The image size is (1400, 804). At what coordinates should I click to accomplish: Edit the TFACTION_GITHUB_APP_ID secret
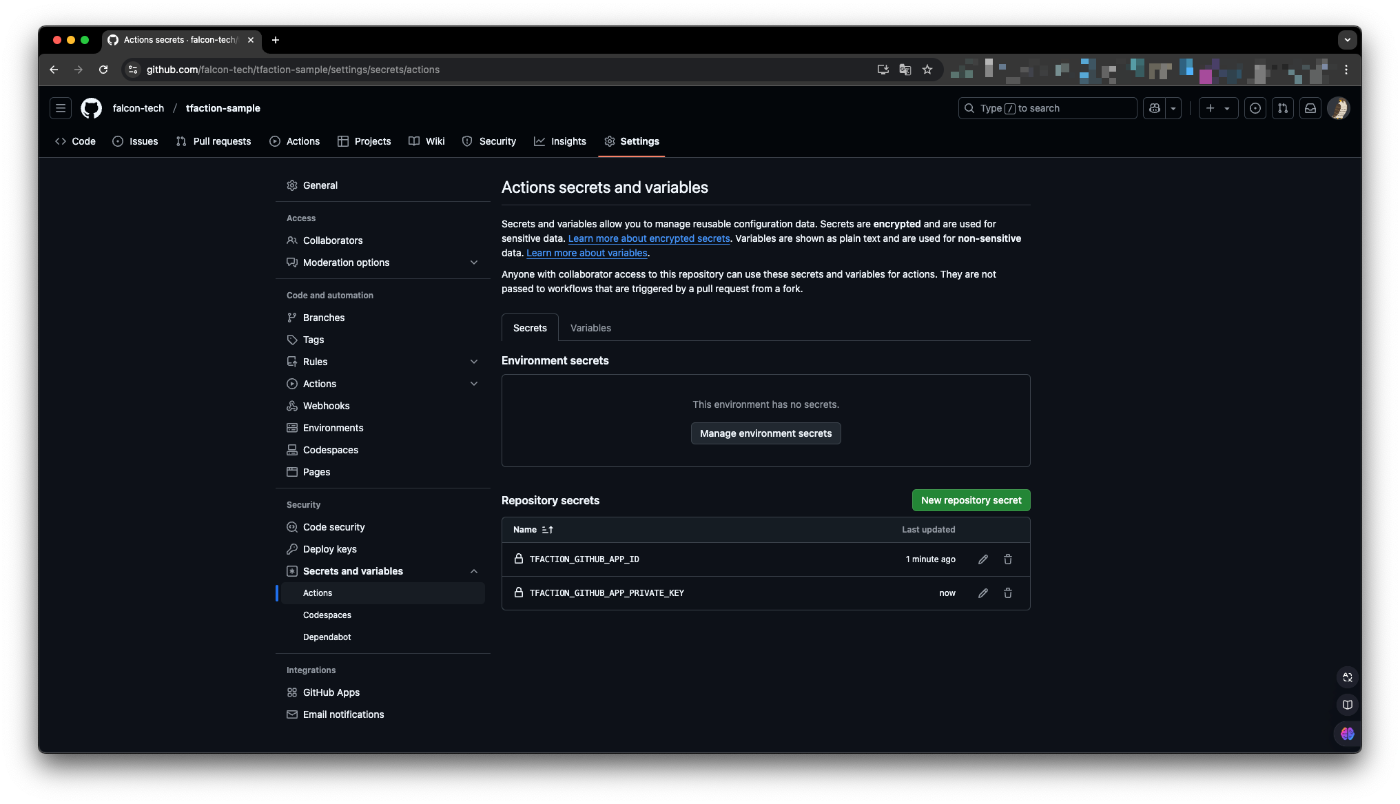tap(983, 559)
